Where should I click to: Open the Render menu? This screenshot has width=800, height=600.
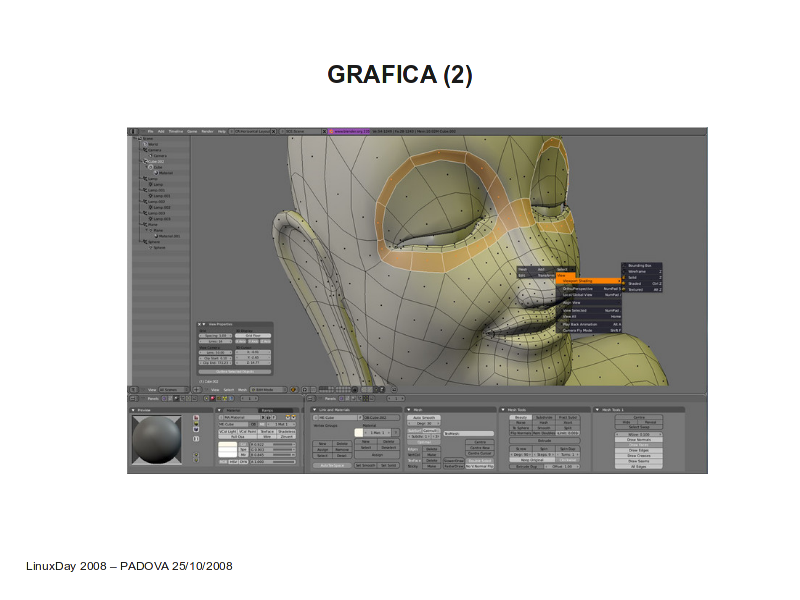tap(207, 131)
